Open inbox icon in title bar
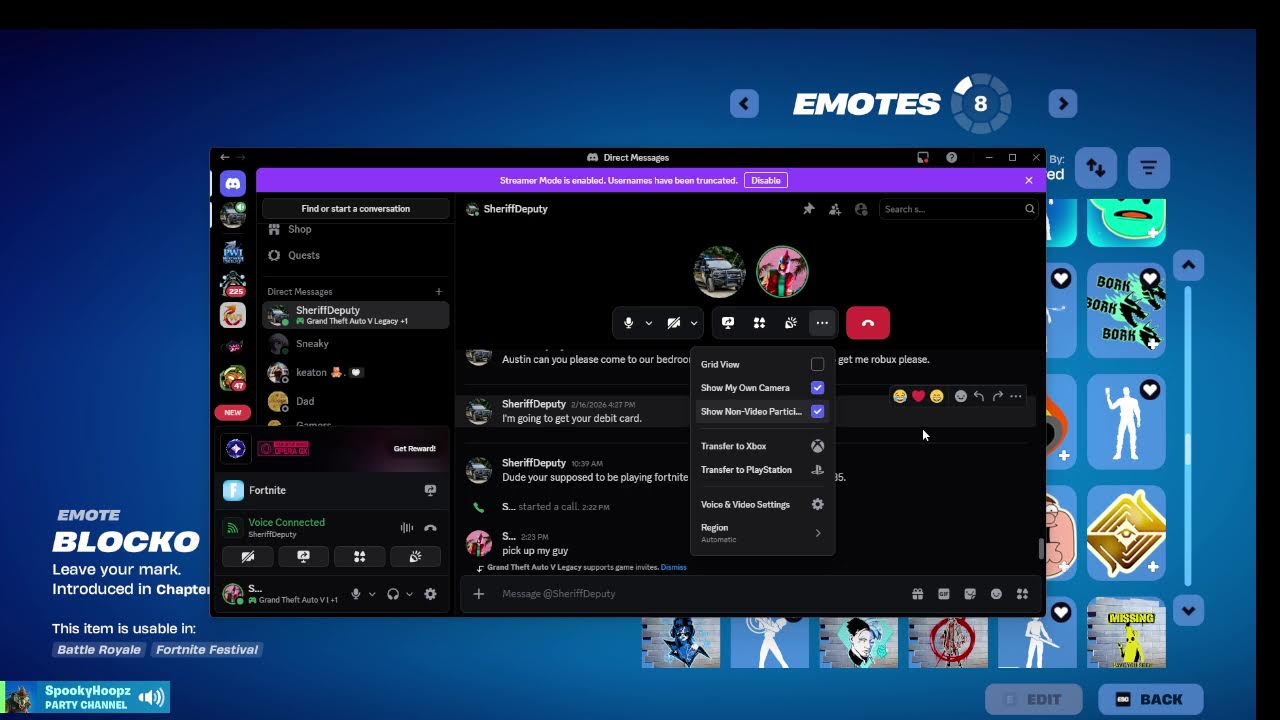1280x720 pixels. click(x=923, y=157)
